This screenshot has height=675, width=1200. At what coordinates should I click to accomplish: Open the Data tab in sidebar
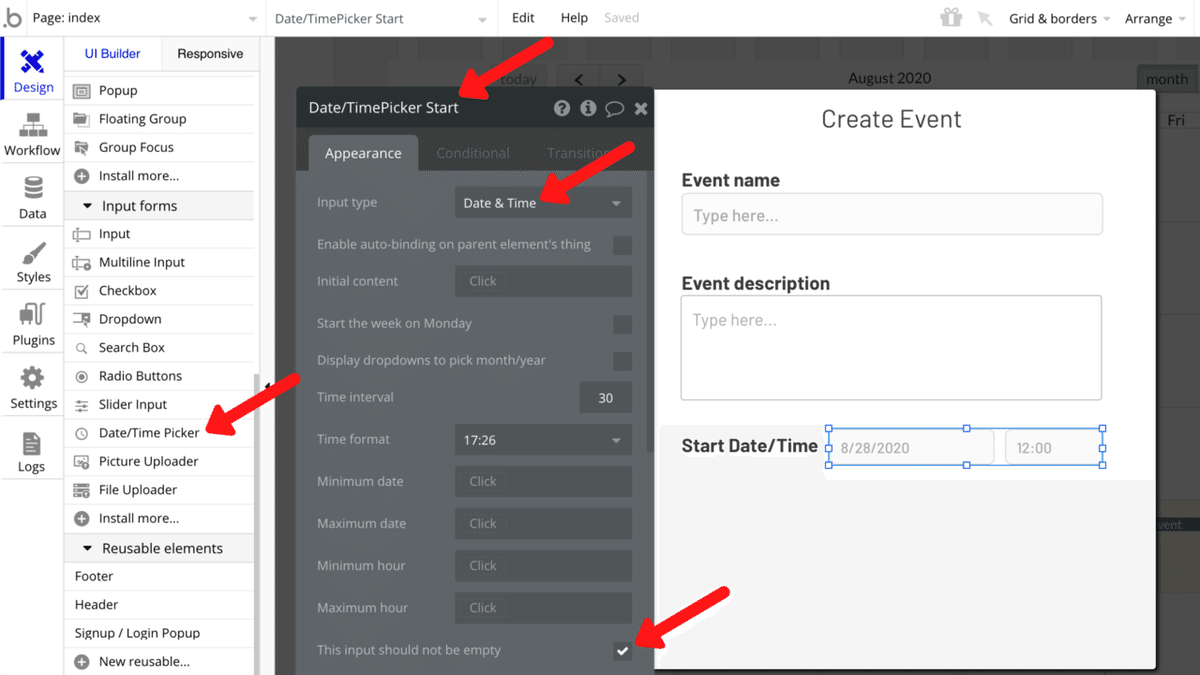pyautogui.click(x=32, y=197)
